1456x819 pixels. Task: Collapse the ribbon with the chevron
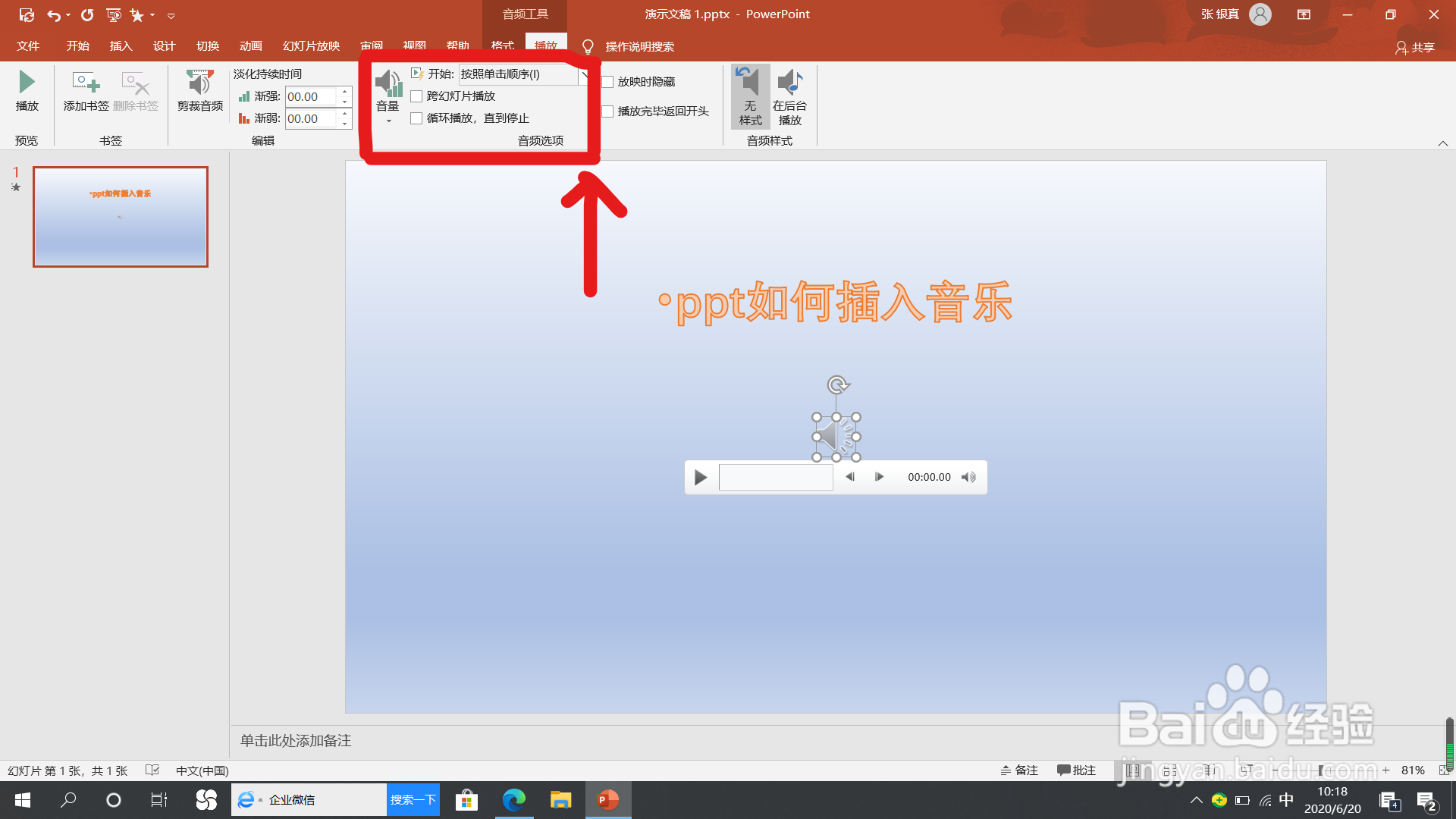point(1442,143)
